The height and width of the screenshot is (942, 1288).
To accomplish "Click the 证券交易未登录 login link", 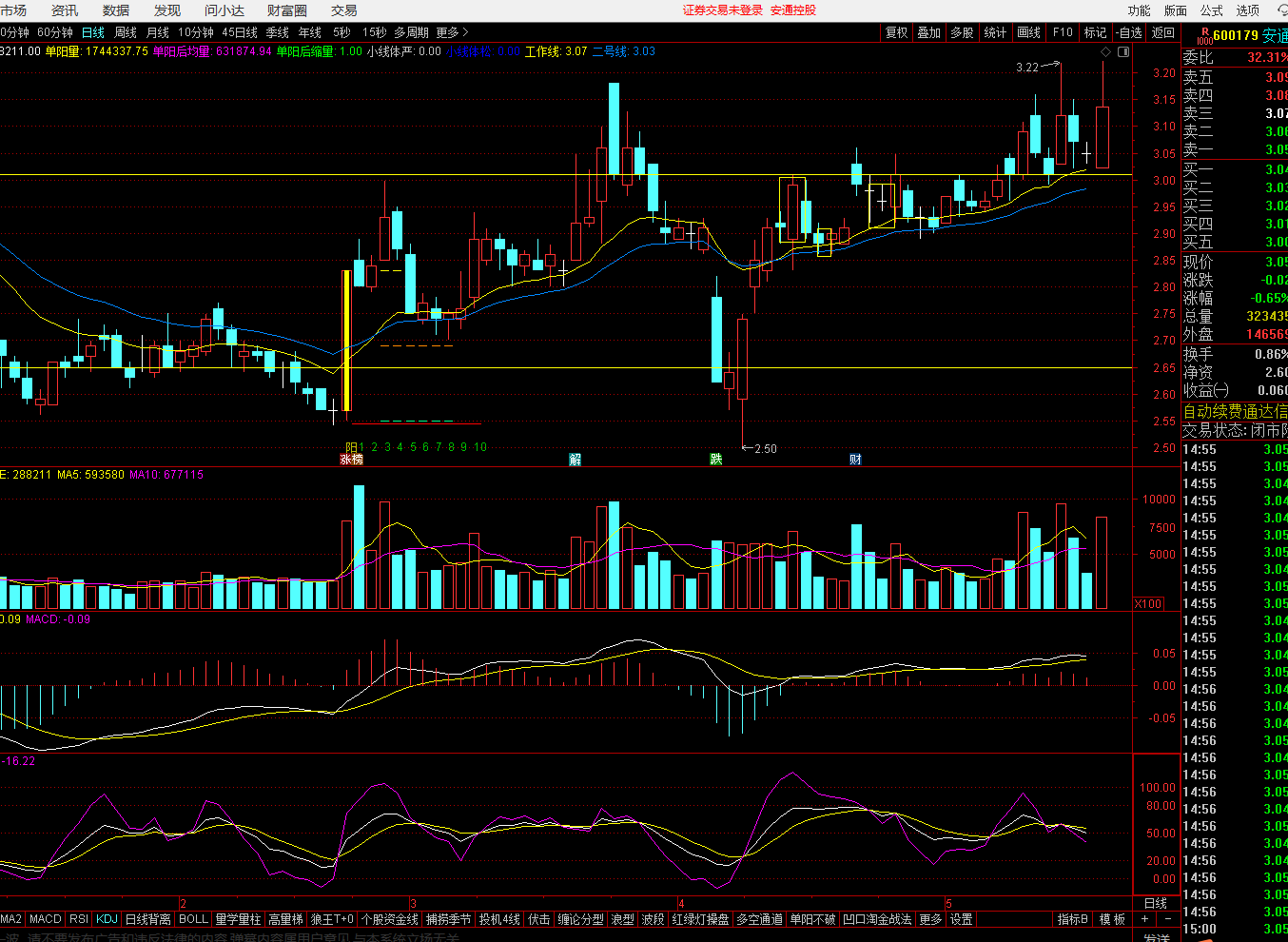I will click(723, 10).
